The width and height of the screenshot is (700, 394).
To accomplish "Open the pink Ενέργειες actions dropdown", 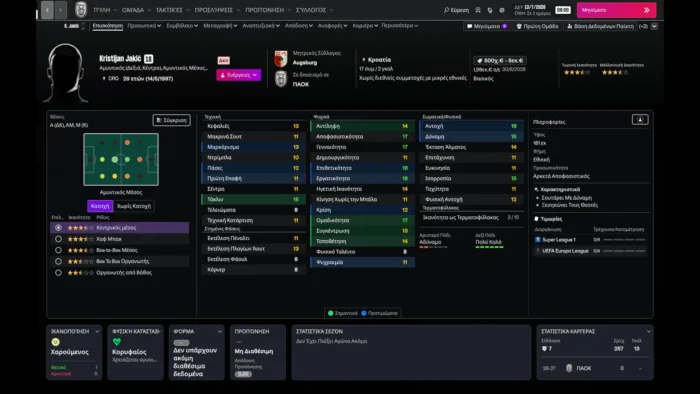I will pos(238,75).
